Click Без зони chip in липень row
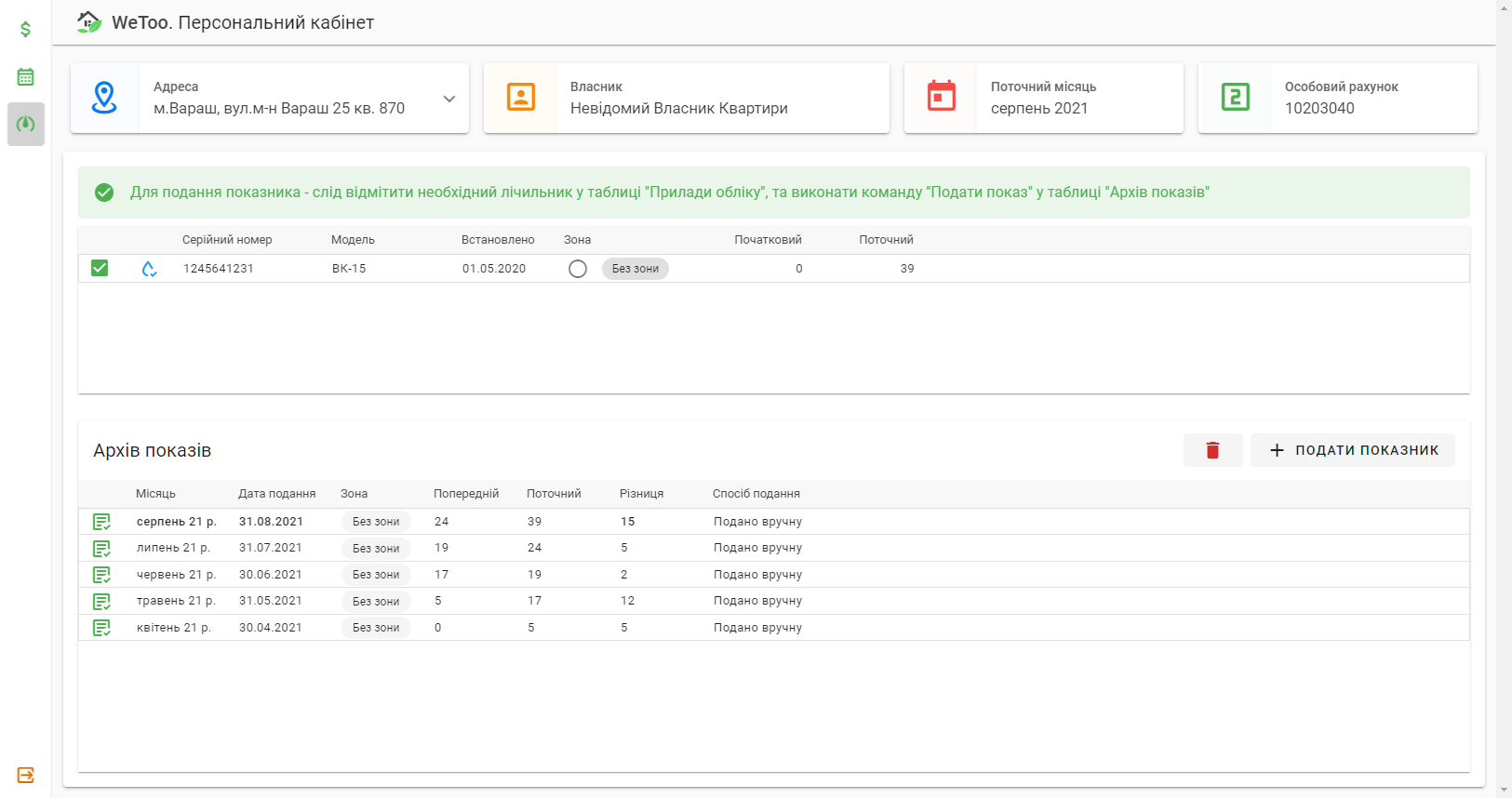The width and height of the screenshot is (1512, 798). coord(376,549)
